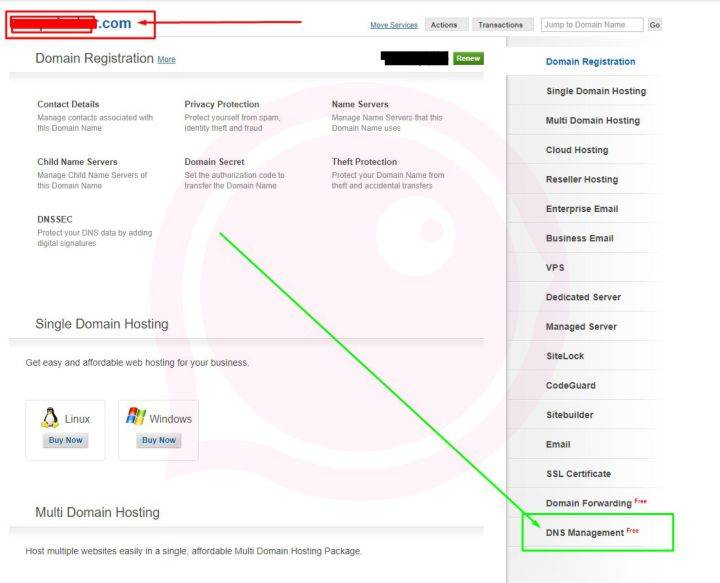This screenshot has height=583, width=720.
Task: Click the Move Services link
Action: (394, 25)
